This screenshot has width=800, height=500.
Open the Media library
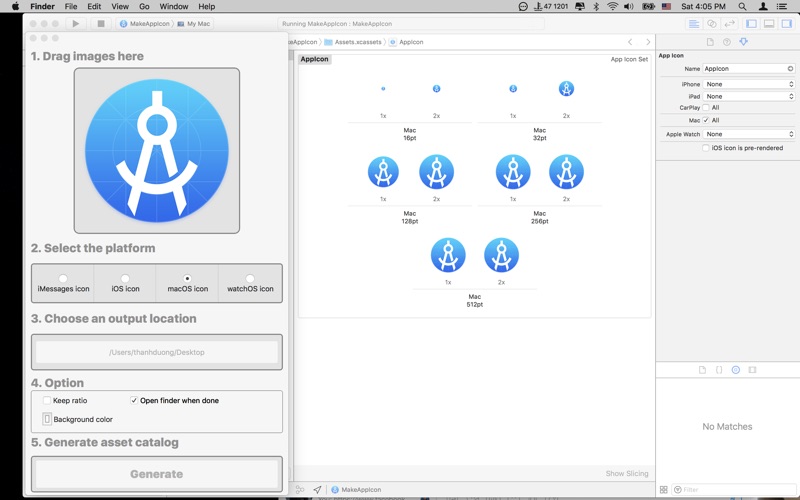click(752, 370)
